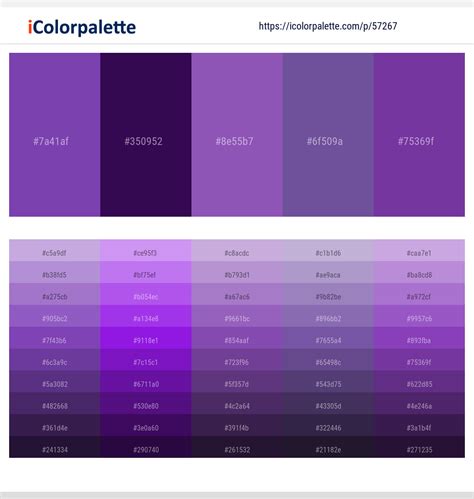The height and width of the screenshot is (499, 474).
Task: Select the #c1b1d6 pale tint cell
Action: 328,250
